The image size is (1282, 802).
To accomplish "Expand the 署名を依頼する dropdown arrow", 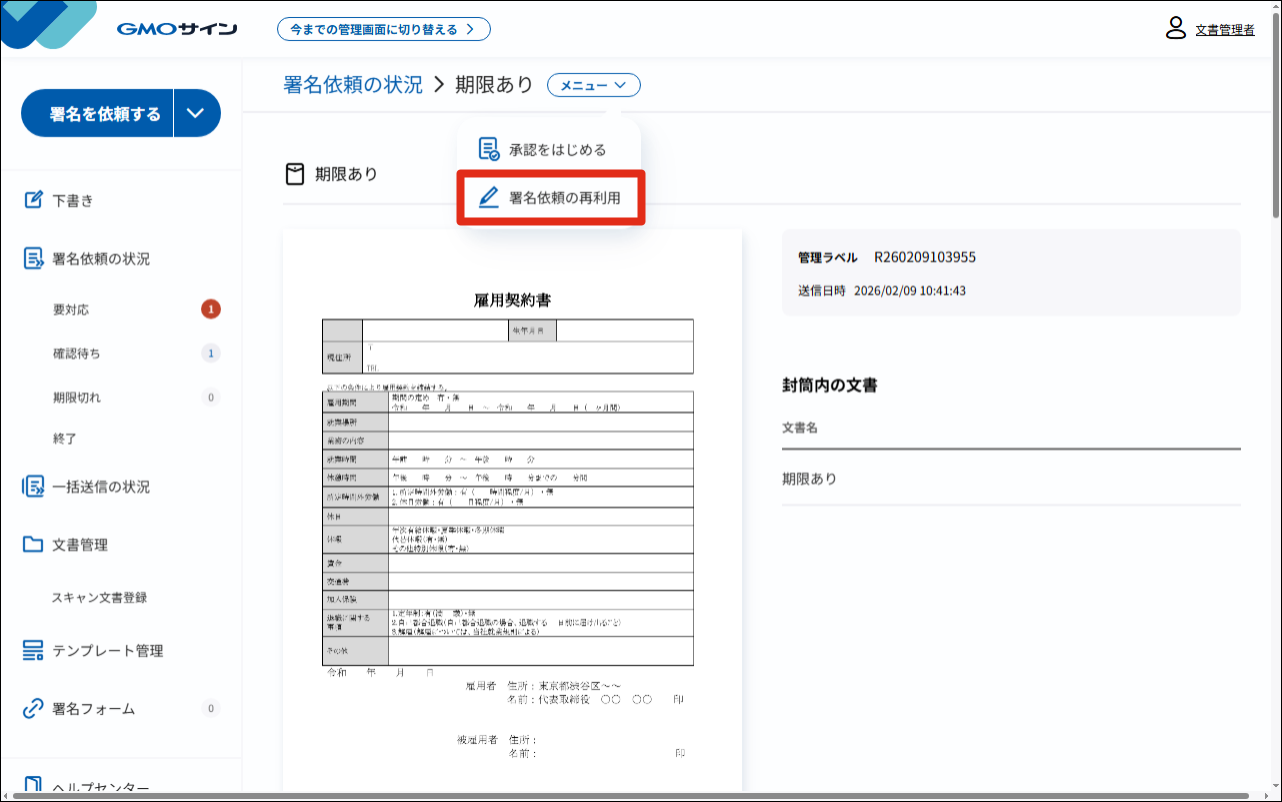I will point(197,113).
